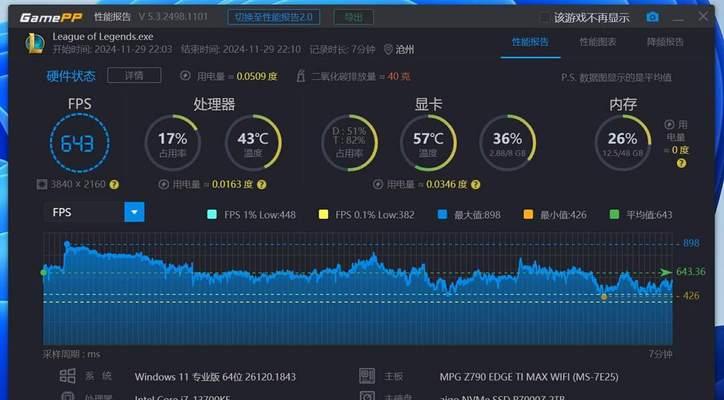The image size is (724, 400).
Task: Toggle the green 平均值:643 legend swatch
Action: pyautogui.click(x=614, y=214)
